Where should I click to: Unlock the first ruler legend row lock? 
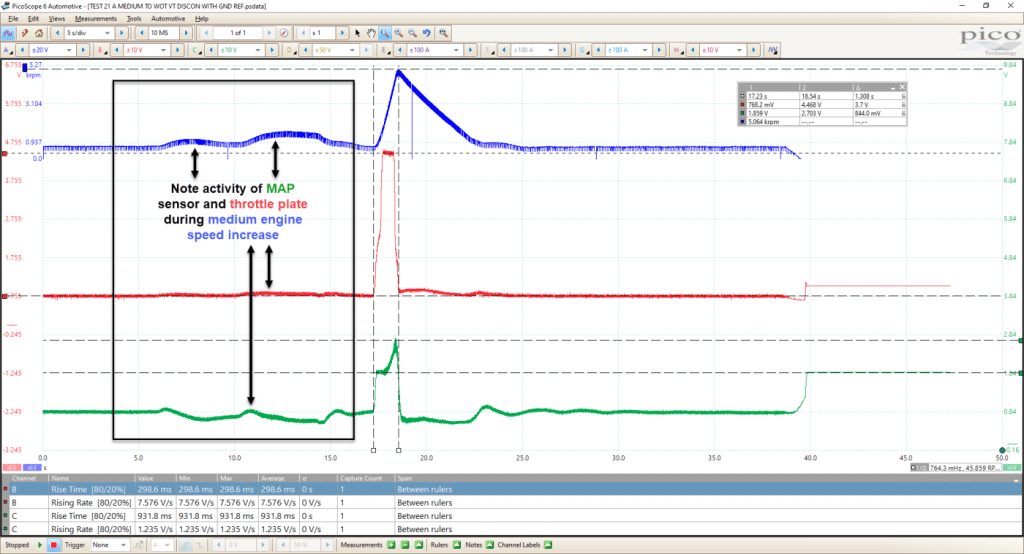coord(903,96)
